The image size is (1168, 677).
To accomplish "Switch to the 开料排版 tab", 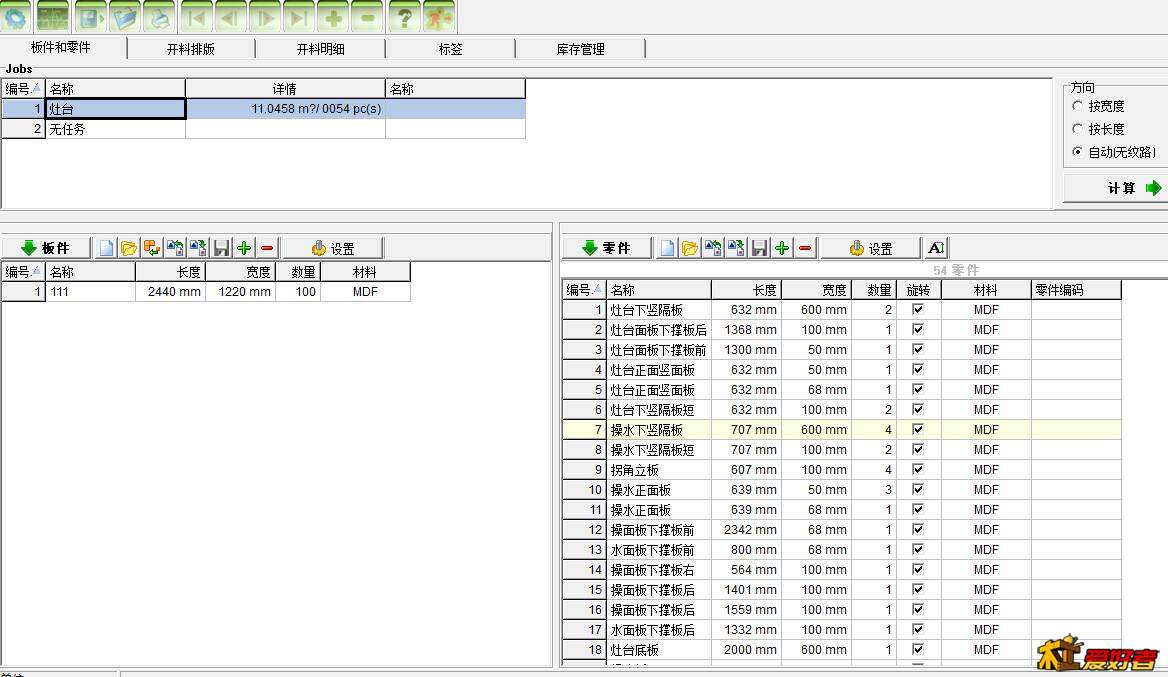I will coord(190,49).
